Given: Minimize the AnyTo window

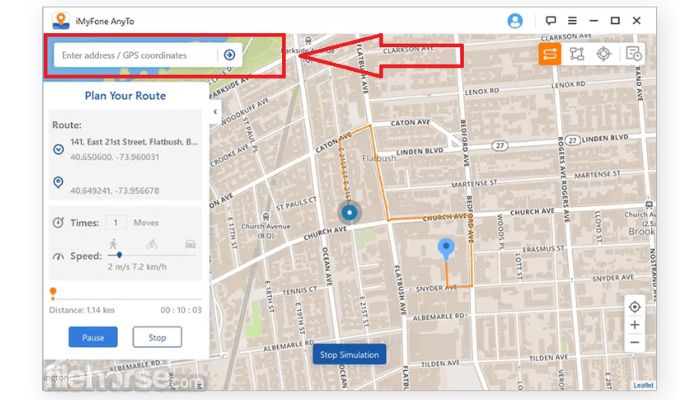Looking at the screenshot, I should (593, 21).
